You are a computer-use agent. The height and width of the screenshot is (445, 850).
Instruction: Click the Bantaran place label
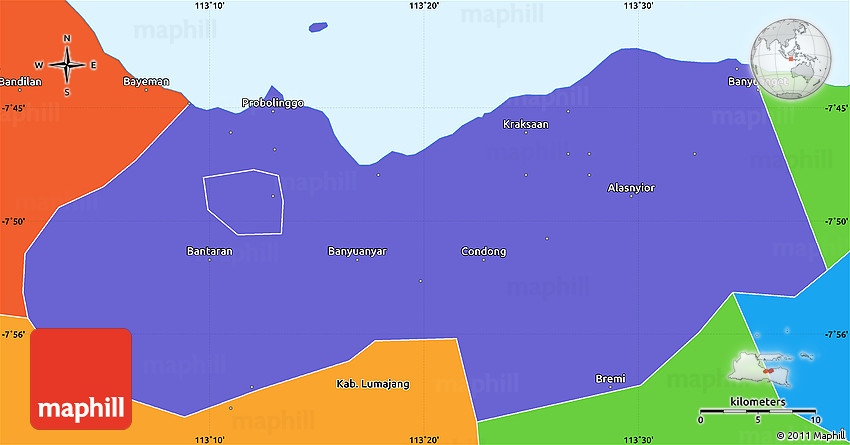pyautogui.click(x=210, y=251)
